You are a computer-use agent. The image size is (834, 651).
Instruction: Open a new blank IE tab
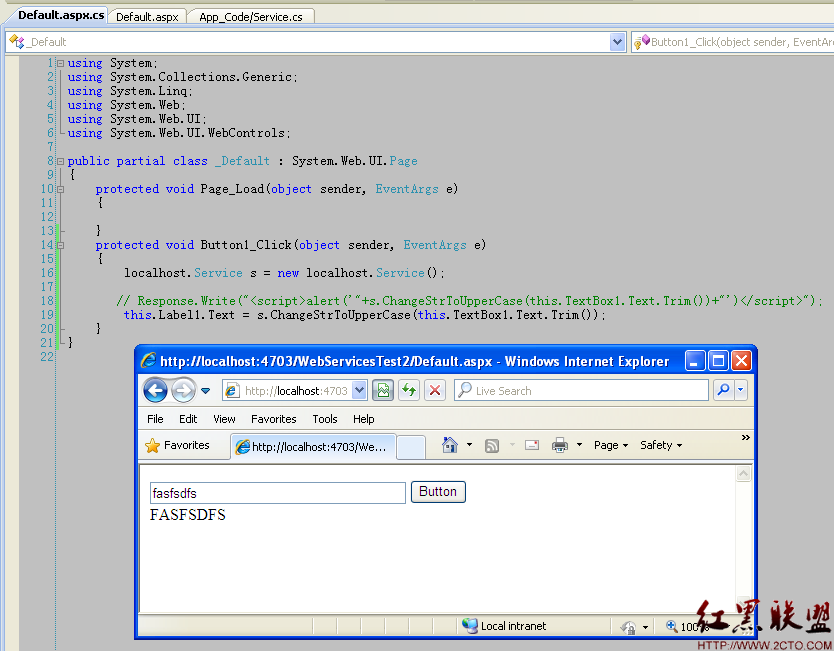[411, 447]
